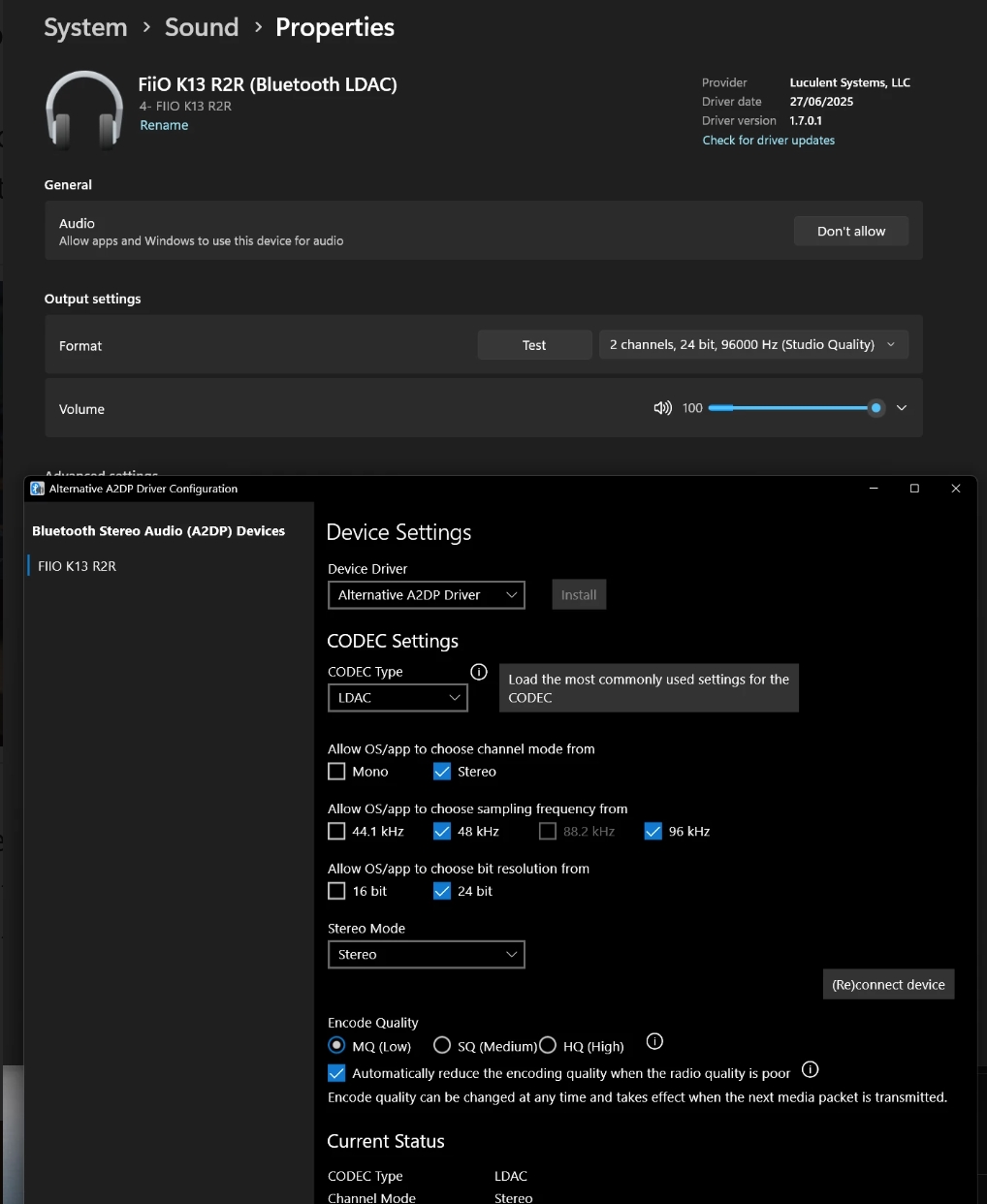987x1204 pixels.
Task: Uncheck the 24 bit resolution checkbox
Action: click(442, 892)
